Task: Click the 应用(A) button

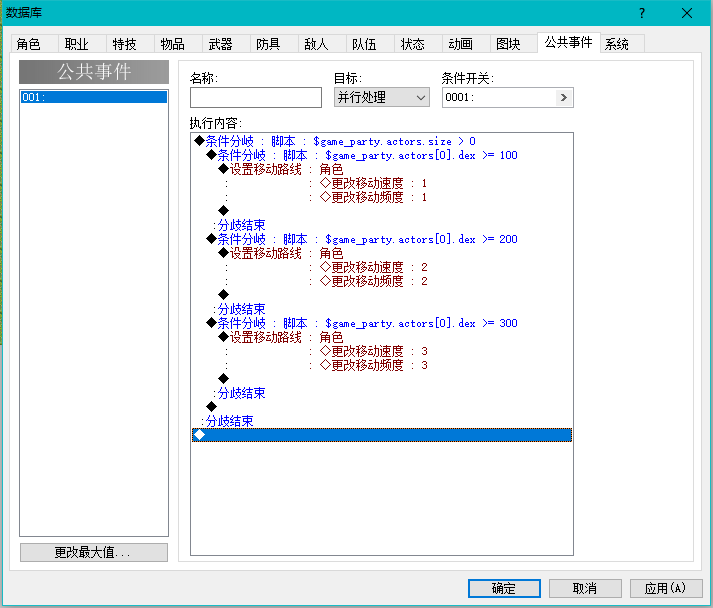Action: pyautogui.click(x=666, y=588)
